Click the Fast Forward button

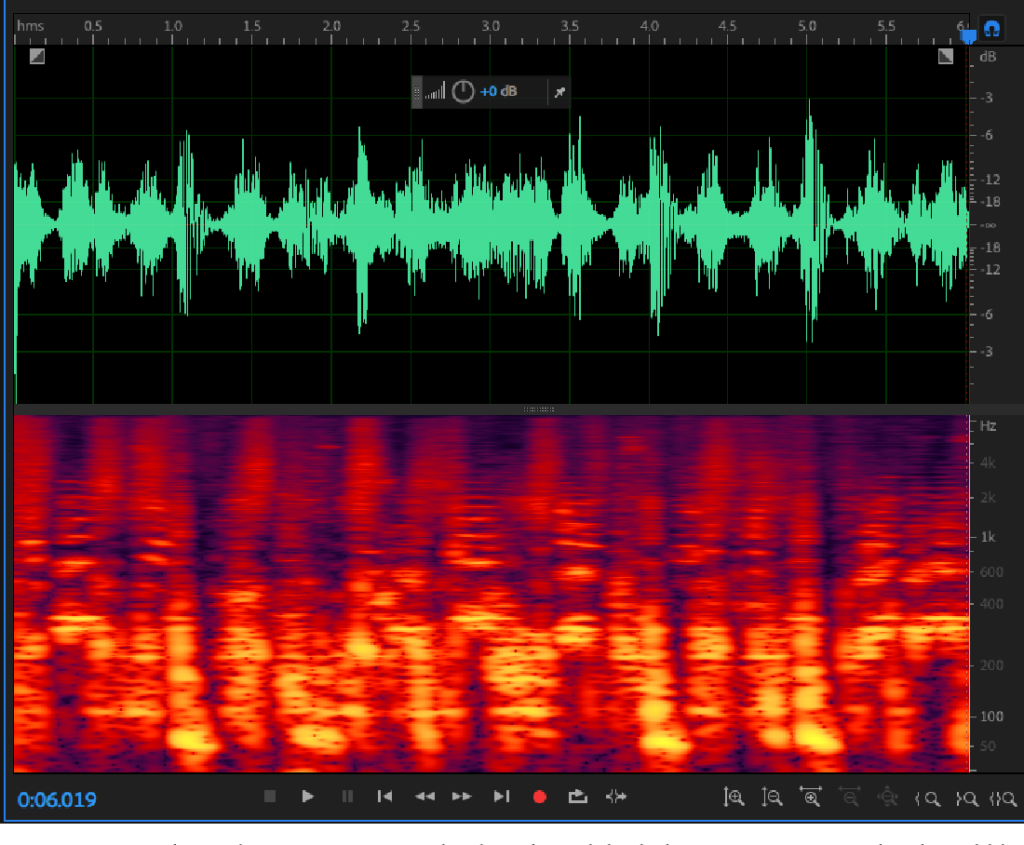tap(462, 796)
